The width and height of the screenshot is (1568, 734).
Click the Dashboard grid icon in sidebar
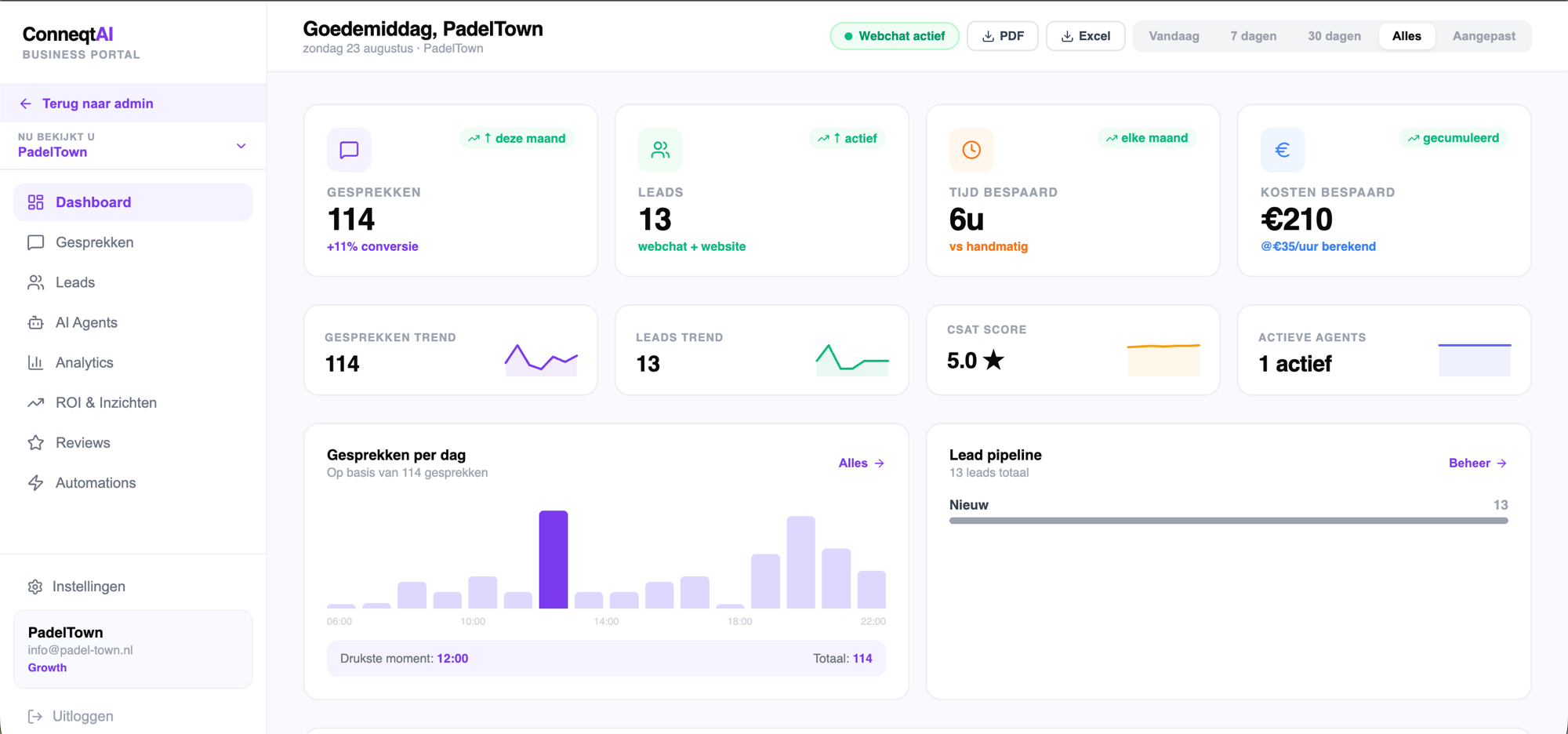[x=35, y=202]
